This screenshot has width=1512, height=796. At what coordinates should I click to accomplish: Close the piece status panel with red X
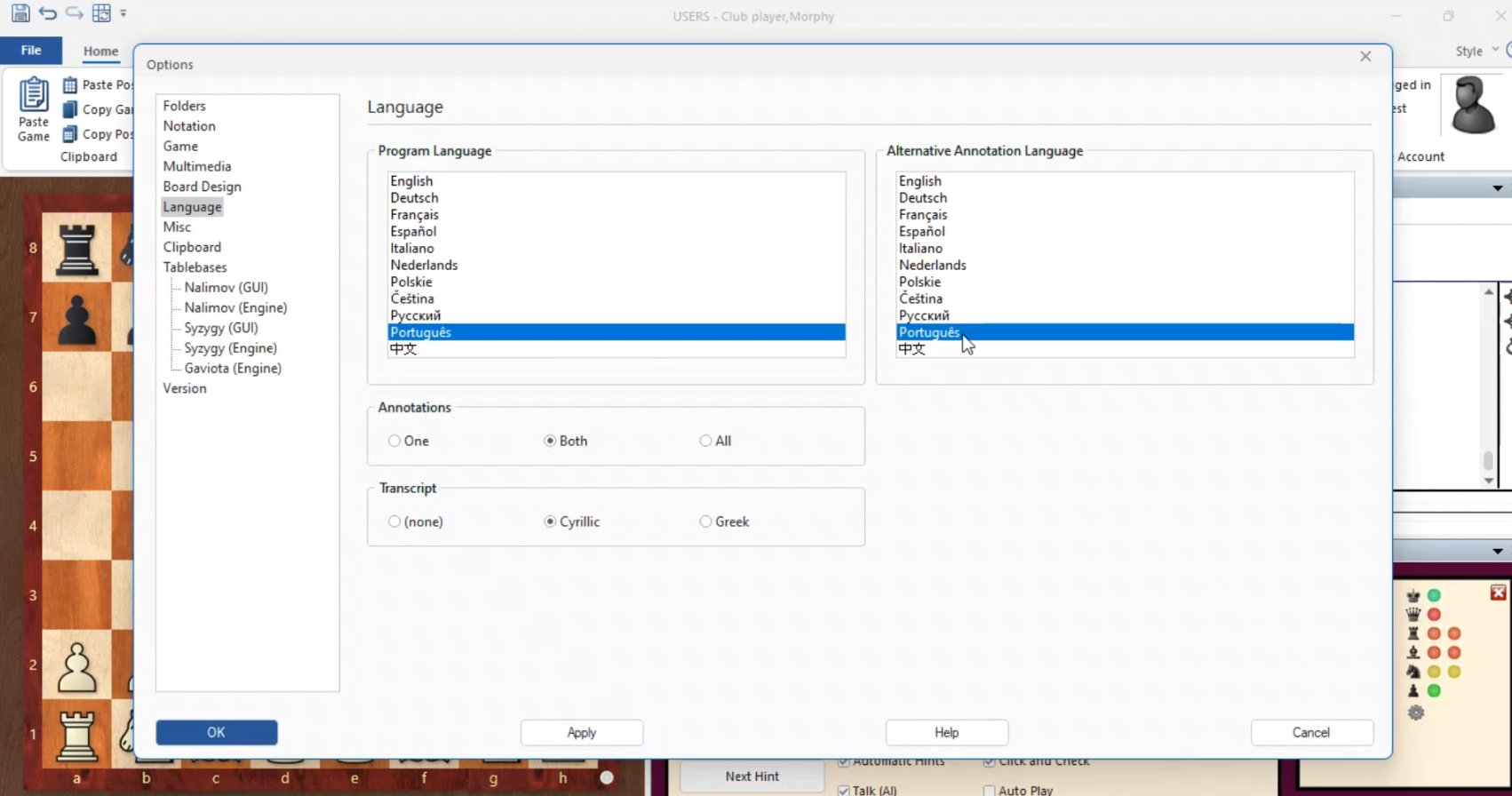[1498, 593]
